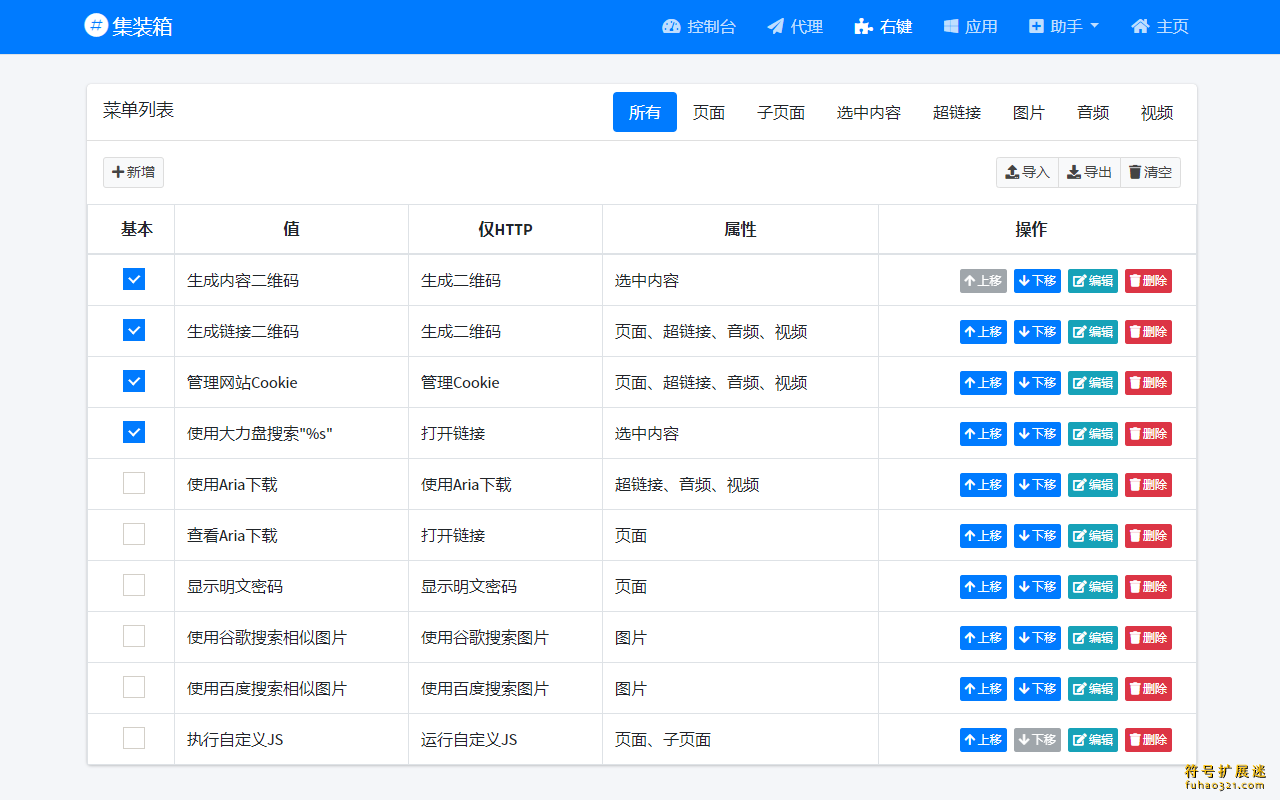Edit the 生成内容二维码 row
Image resolution: width=1280 pixels, height=800 pixels.
pos(1093,281)
